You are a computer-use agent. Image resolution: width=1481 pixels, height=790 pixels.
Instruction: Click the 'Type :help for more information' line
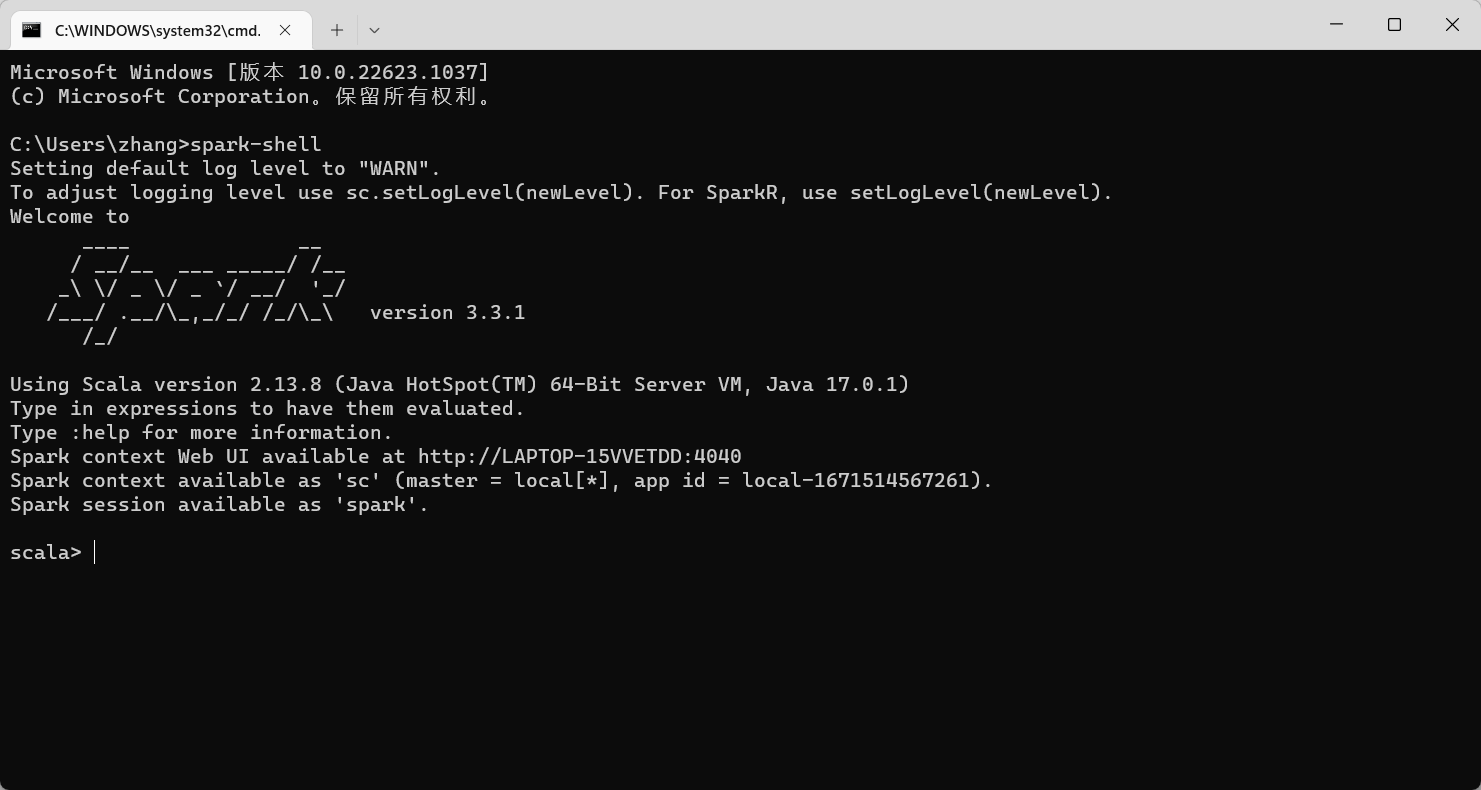201,432
